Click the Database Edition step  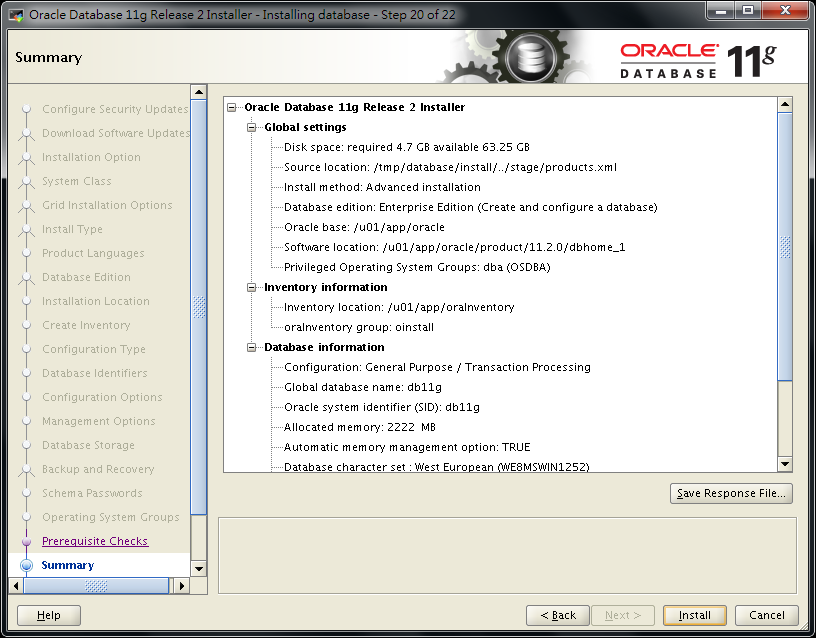tap(86, 277)
